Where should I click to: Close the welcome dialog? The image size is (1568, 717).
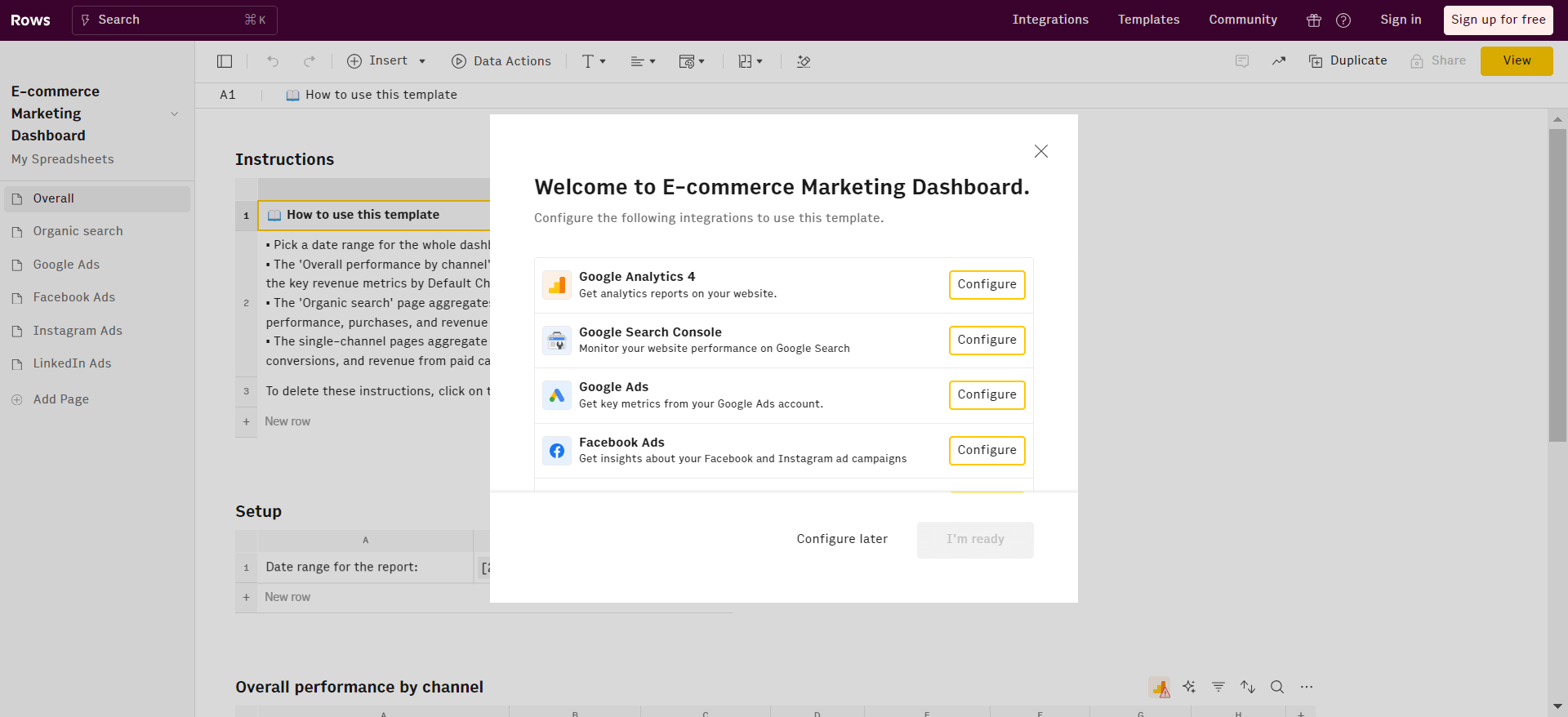pyautogui.click(x=1040, y=151)
